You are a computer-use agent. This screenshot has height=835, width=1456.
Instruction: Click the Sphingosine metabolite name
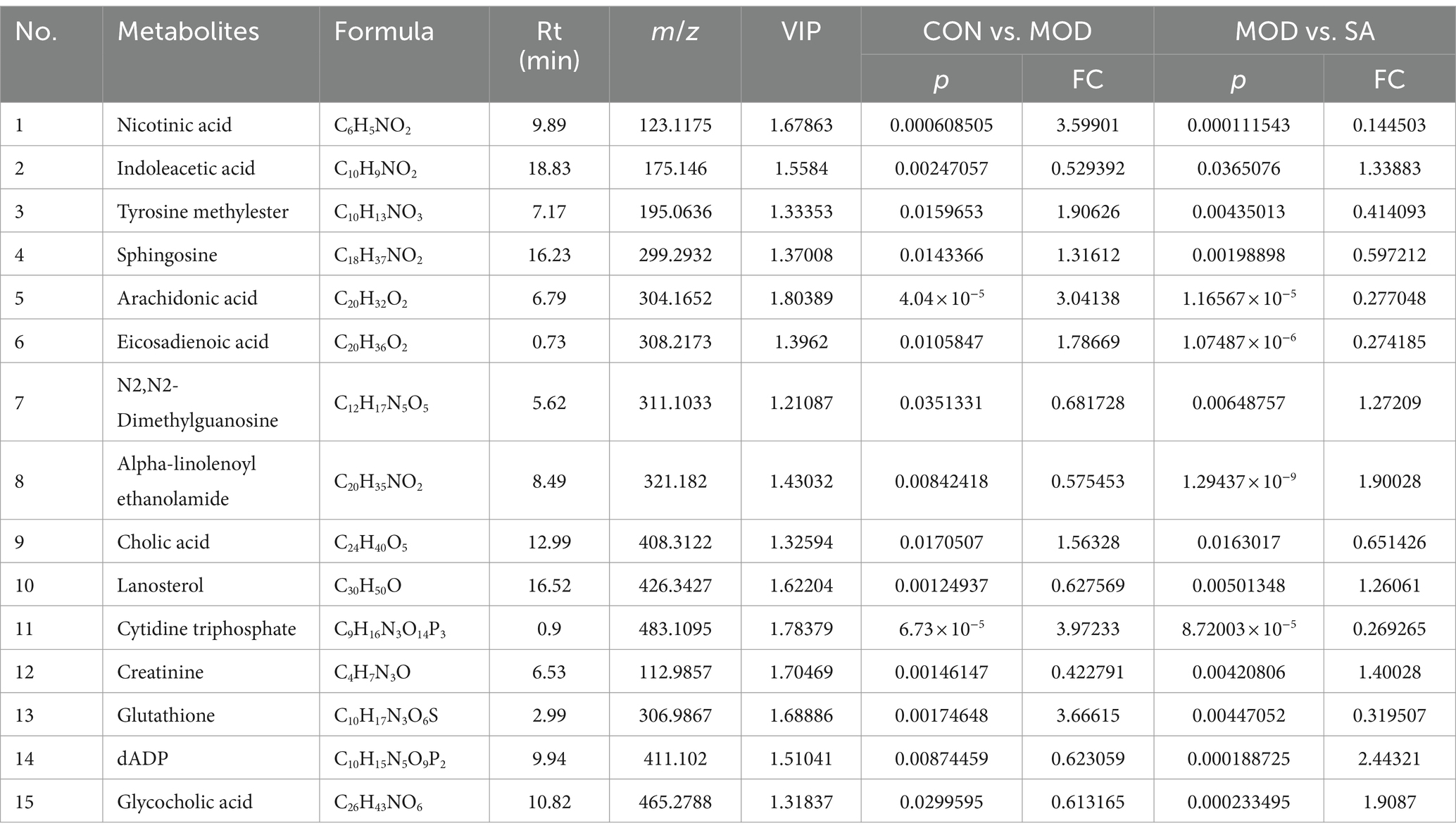(167, 255)
